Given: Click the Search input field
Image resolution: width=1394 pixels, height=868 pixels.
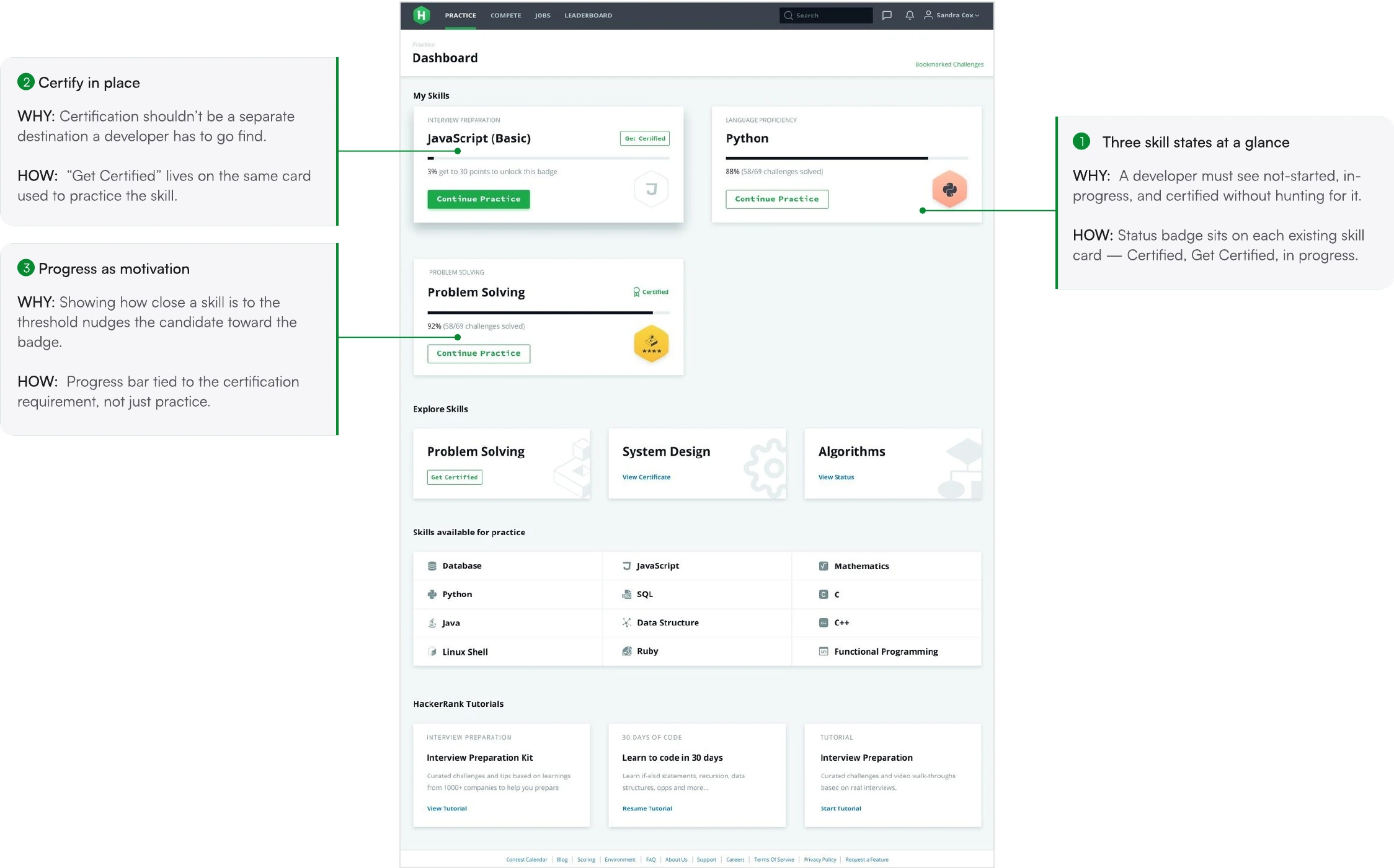Looking at the screenshot, I should coord(826,15).
